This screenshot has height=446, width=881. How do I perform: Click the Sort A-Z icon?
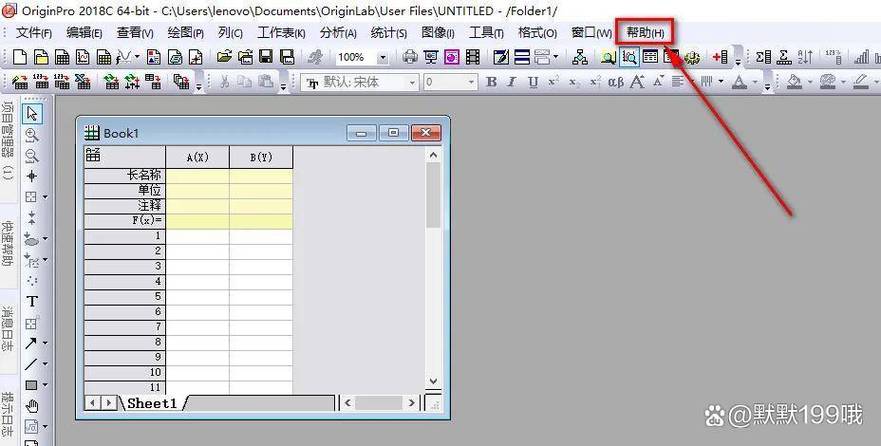coord(805,57)
